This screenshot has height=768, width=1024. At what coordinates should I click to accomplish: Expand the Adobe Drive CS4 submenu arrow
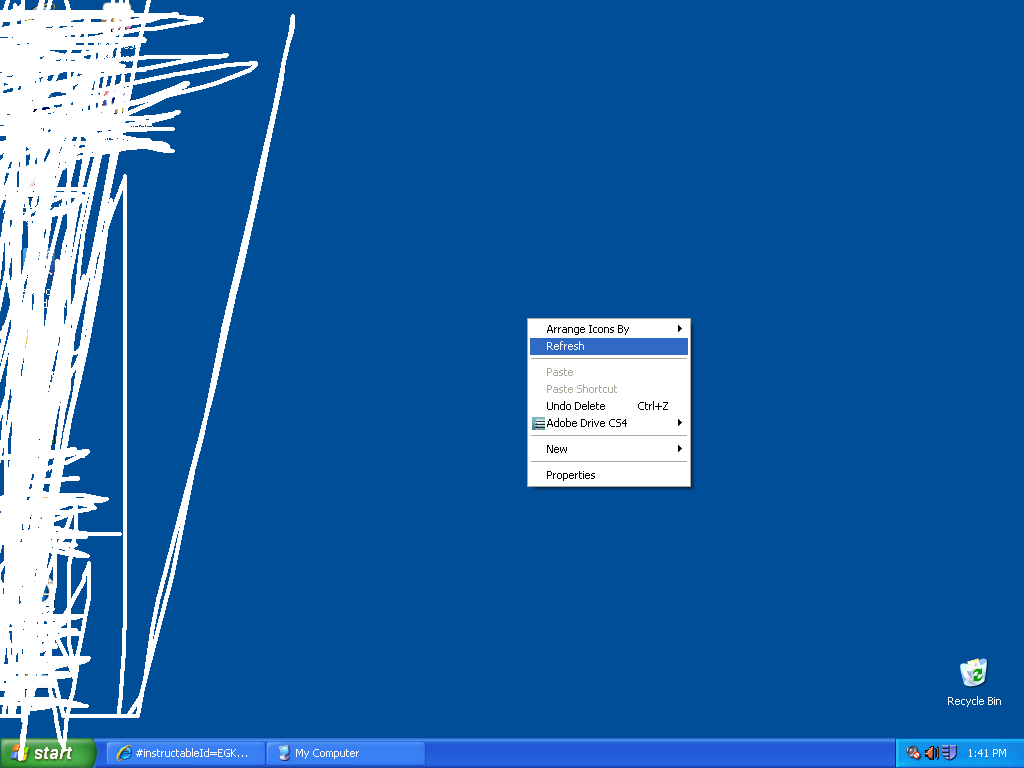pos(680,423)
